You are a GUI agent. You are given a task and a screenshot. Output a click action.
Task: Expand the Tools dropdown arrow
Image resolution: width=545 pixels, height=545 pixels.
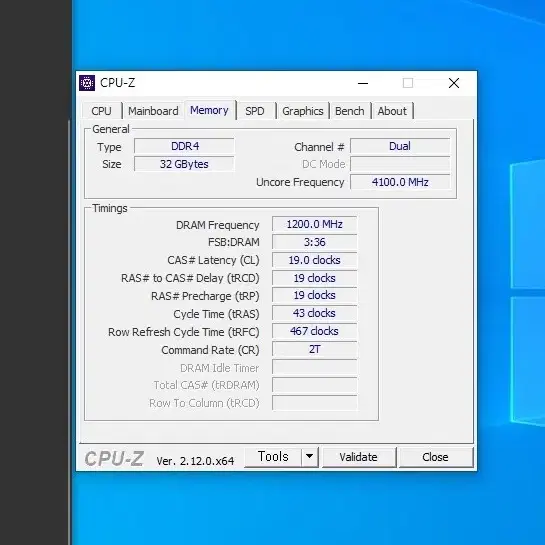309,457
